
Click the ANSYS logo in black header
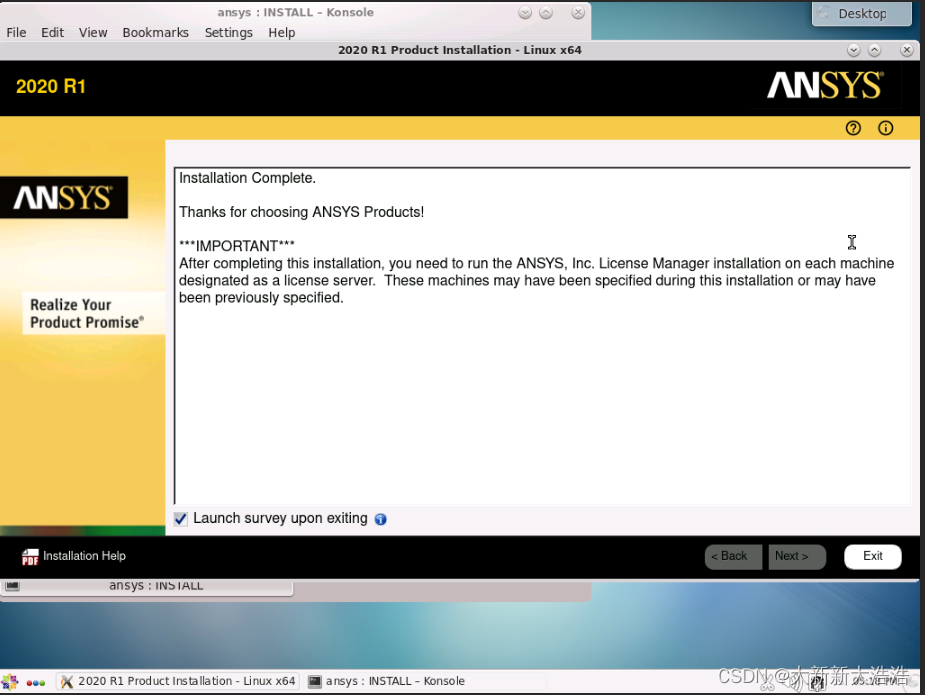[x=824, y=86]
